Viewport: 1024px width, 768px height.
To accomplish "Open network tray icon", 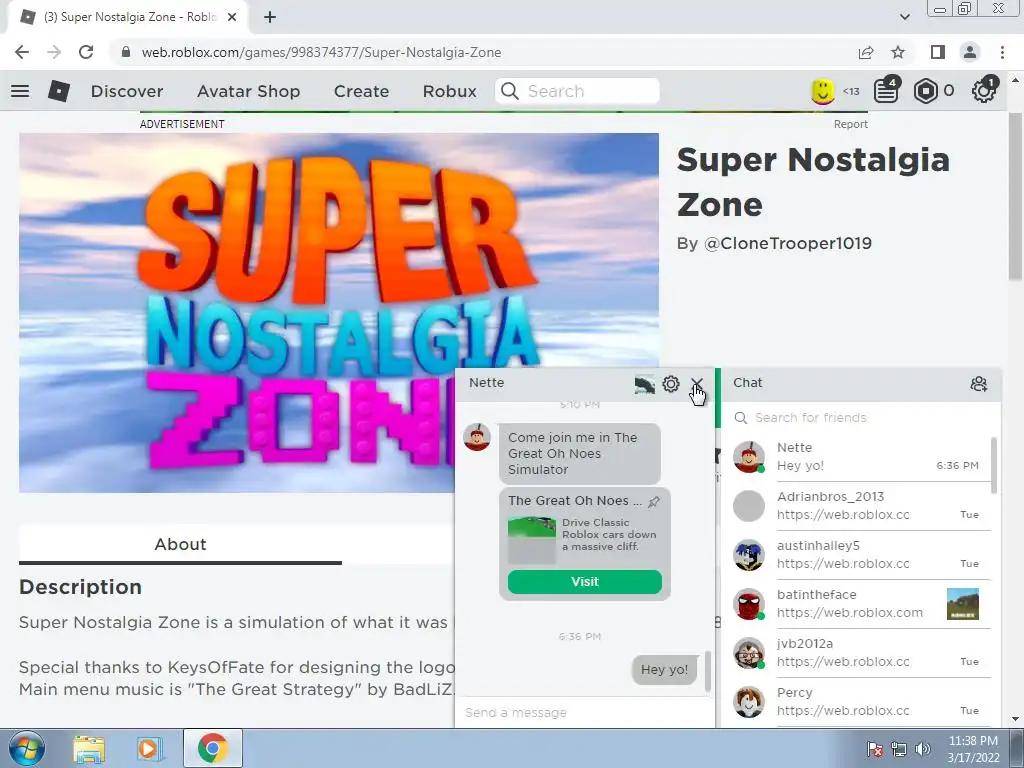I will [899, 749].
